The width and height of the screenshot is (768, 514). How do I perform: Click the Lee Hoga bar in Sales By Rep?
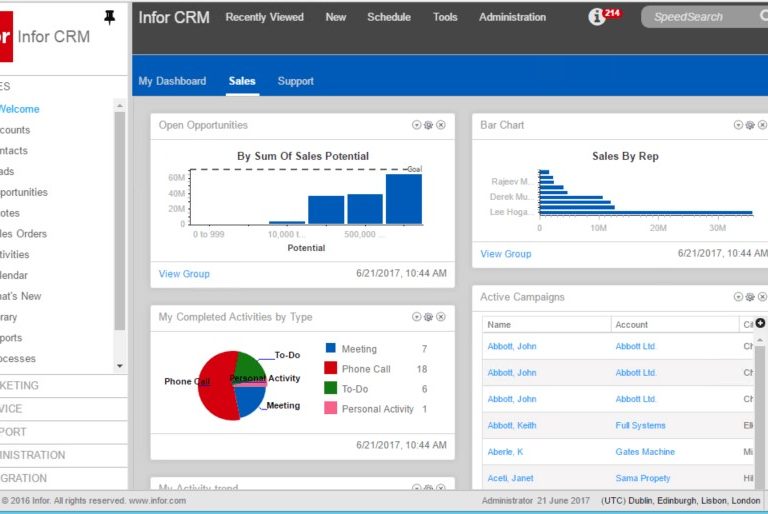[646, 213]
